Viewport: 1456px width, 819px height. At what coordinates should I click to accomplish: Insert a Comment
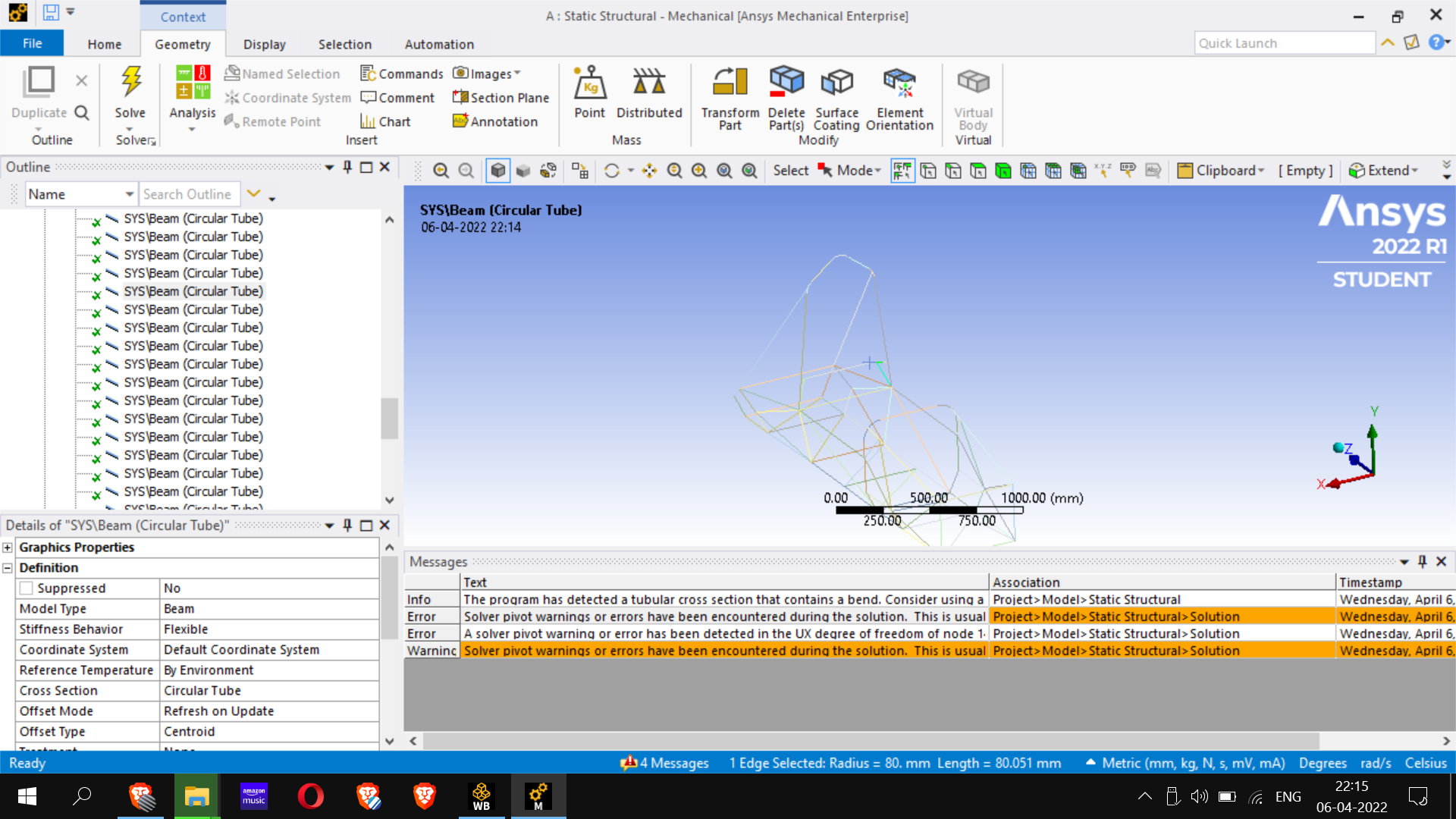(397, 98)
